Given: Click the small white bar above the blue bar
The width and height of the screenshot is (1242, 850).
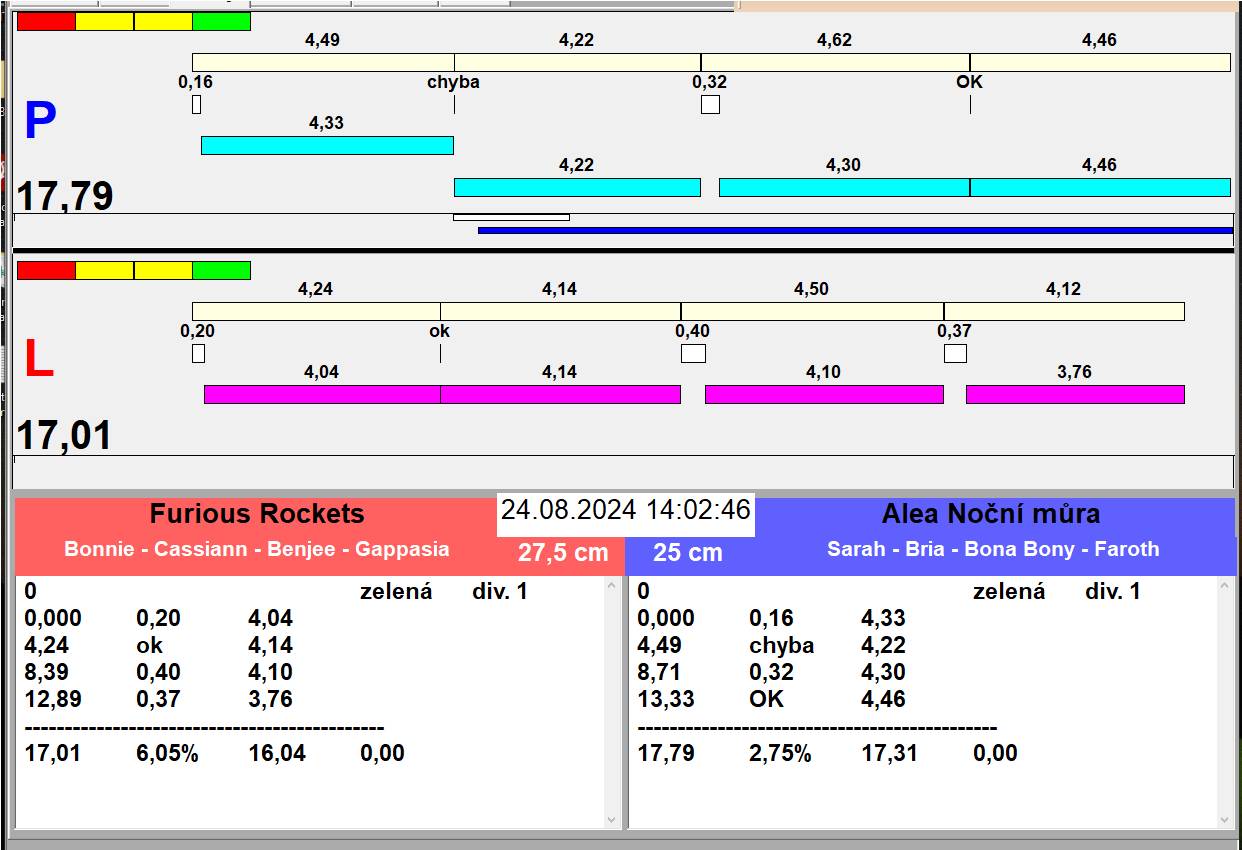Looking at the screenshot, I should [511, 217].
